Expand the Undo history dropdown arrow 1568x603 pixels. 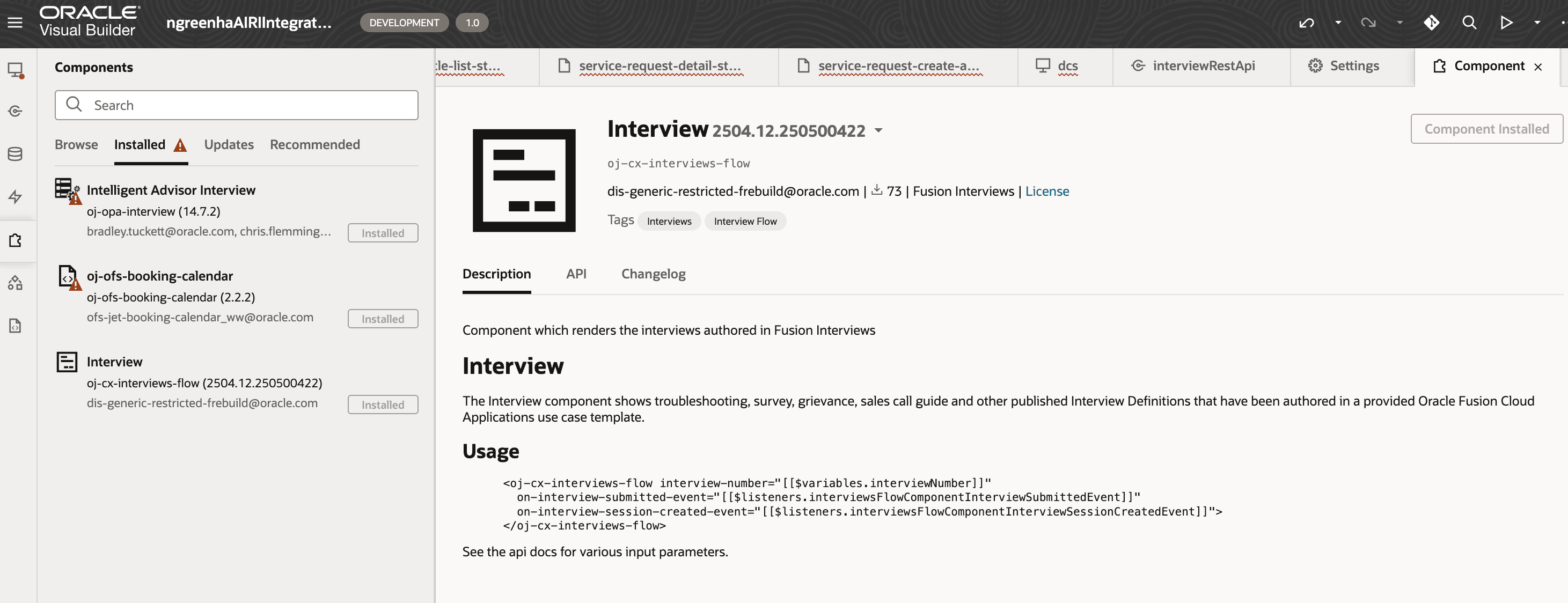pyautogui.click(x=1338, y=23)
